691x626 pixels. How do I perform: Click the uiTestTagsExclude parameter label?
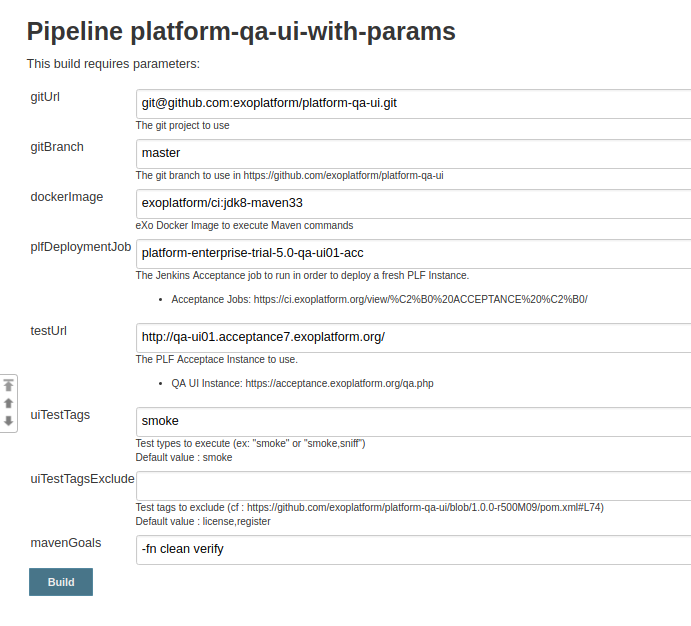83,479
